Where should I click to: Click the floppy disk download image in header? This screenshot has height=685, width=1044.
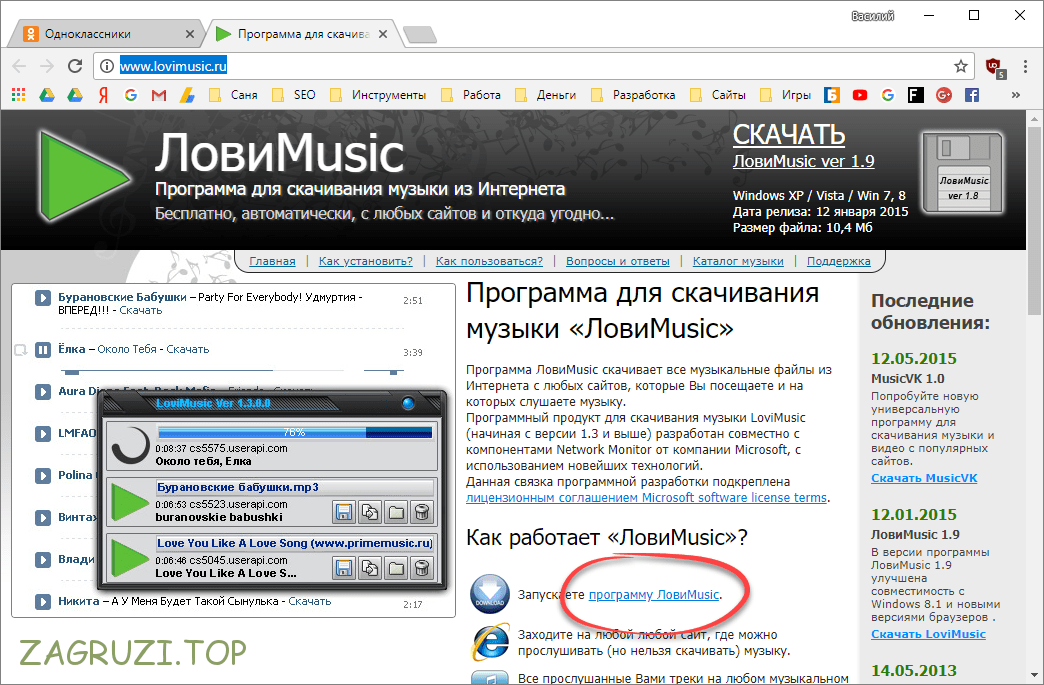(x=963, y=172)
